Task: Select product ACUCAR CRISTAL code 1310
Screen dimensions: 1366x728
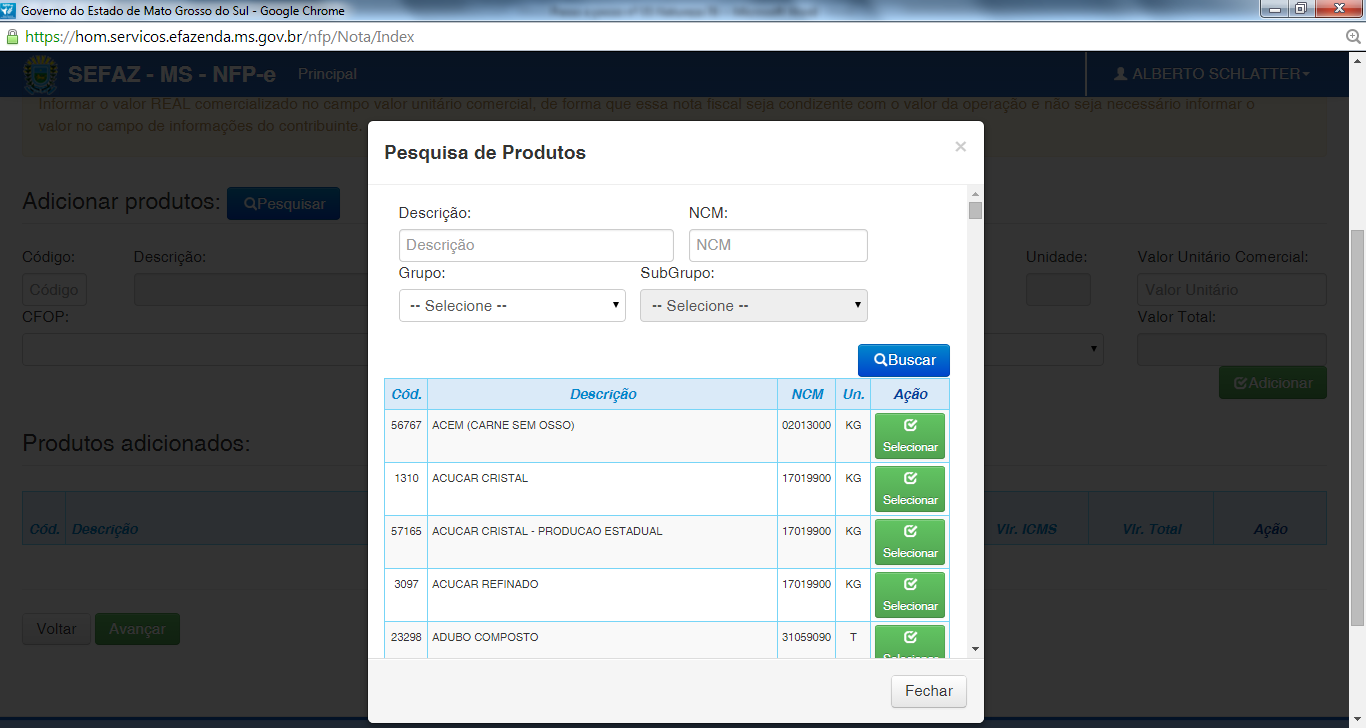Action: coord(910,489)
